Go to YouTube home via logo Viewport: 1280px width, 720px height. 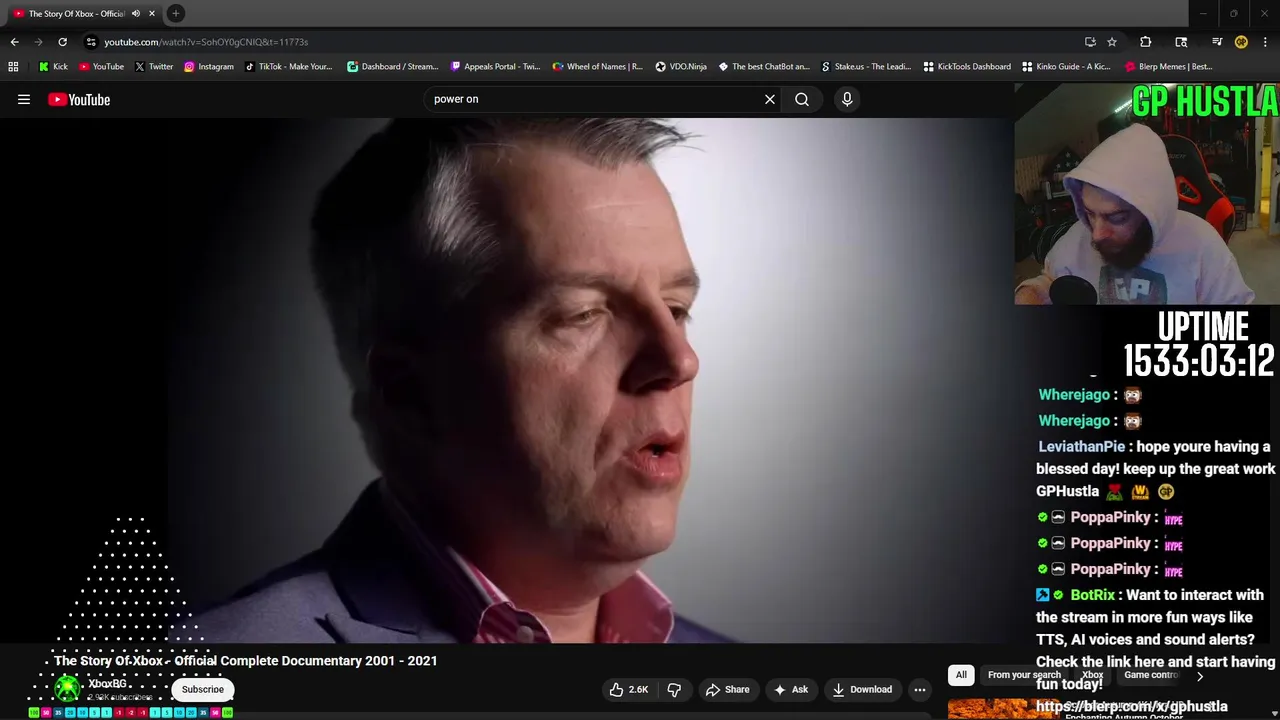[x=79, y=99]
